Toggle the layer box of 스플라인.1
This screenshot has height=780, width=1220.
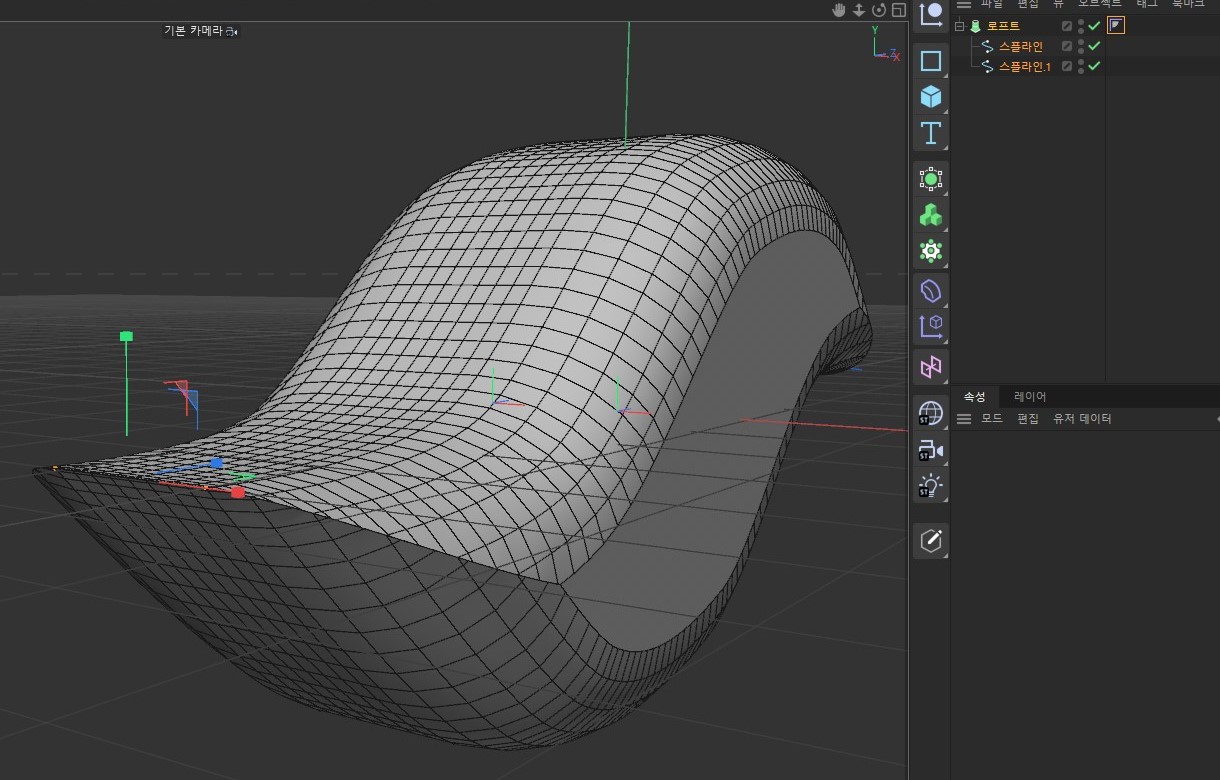coord(1067,66)
